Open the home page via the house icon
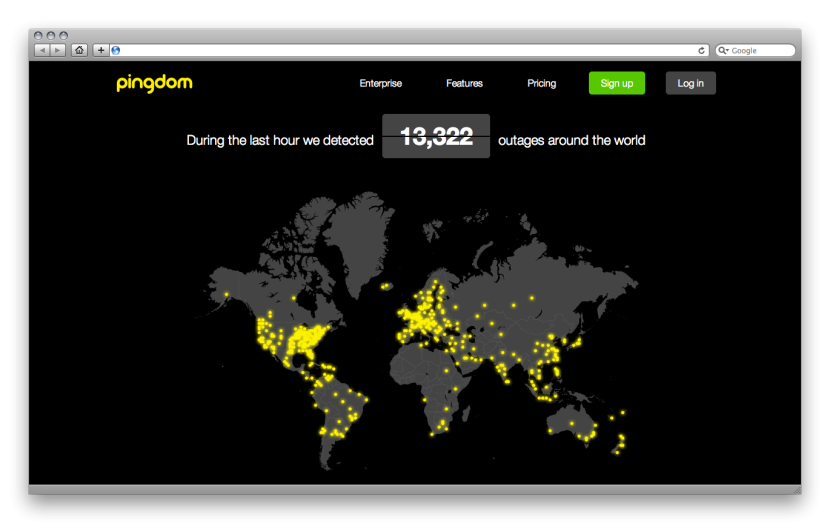830x523 pixels. click(x=79, y=50)
